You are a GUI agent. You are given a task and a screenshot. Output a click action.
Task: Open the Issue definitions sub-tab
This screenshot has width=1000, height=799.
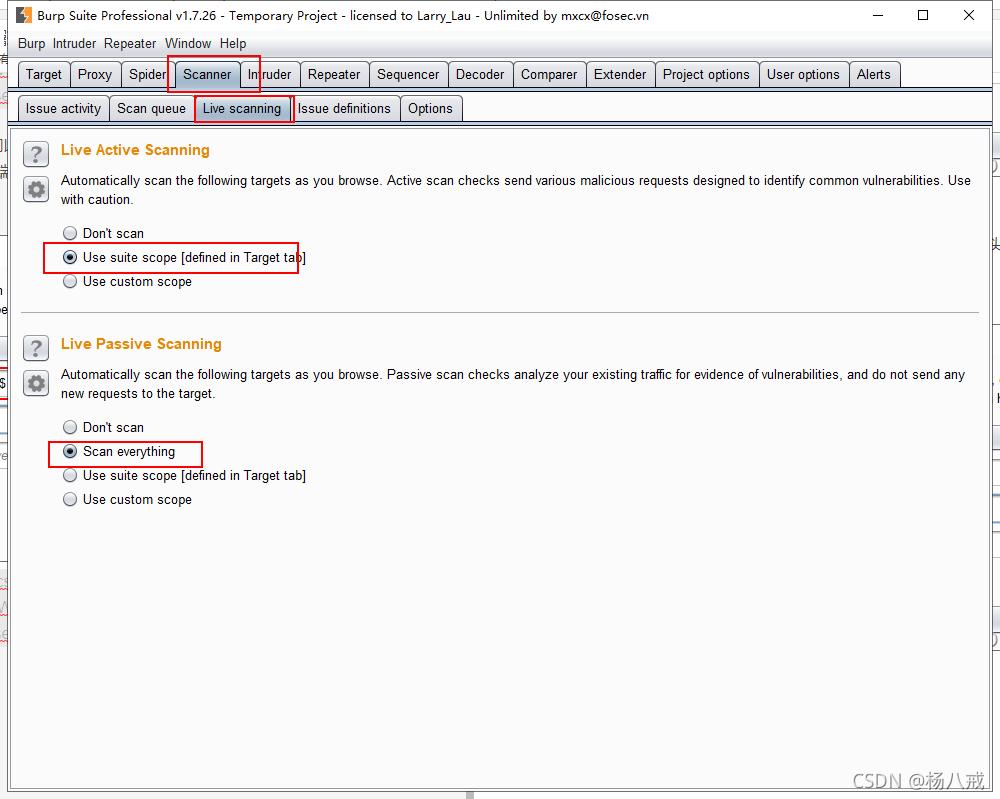click(x=344, y=108)
